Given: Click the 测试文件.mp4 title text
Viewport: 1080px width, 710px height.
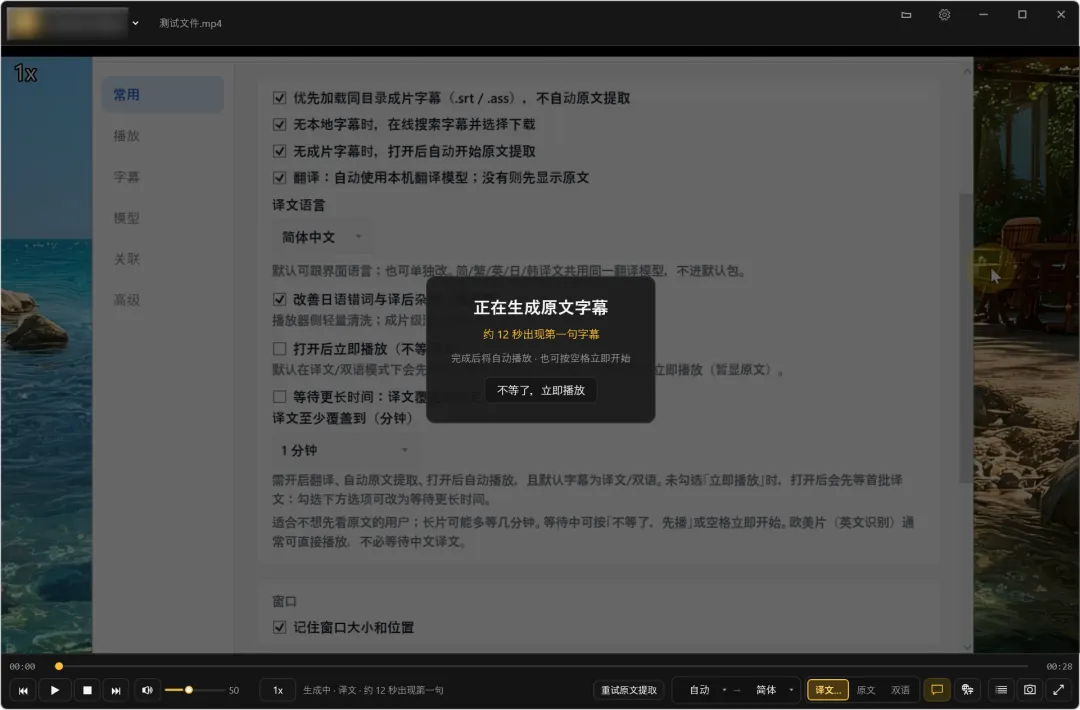Looking at the screenshot, I should (191, 23).
